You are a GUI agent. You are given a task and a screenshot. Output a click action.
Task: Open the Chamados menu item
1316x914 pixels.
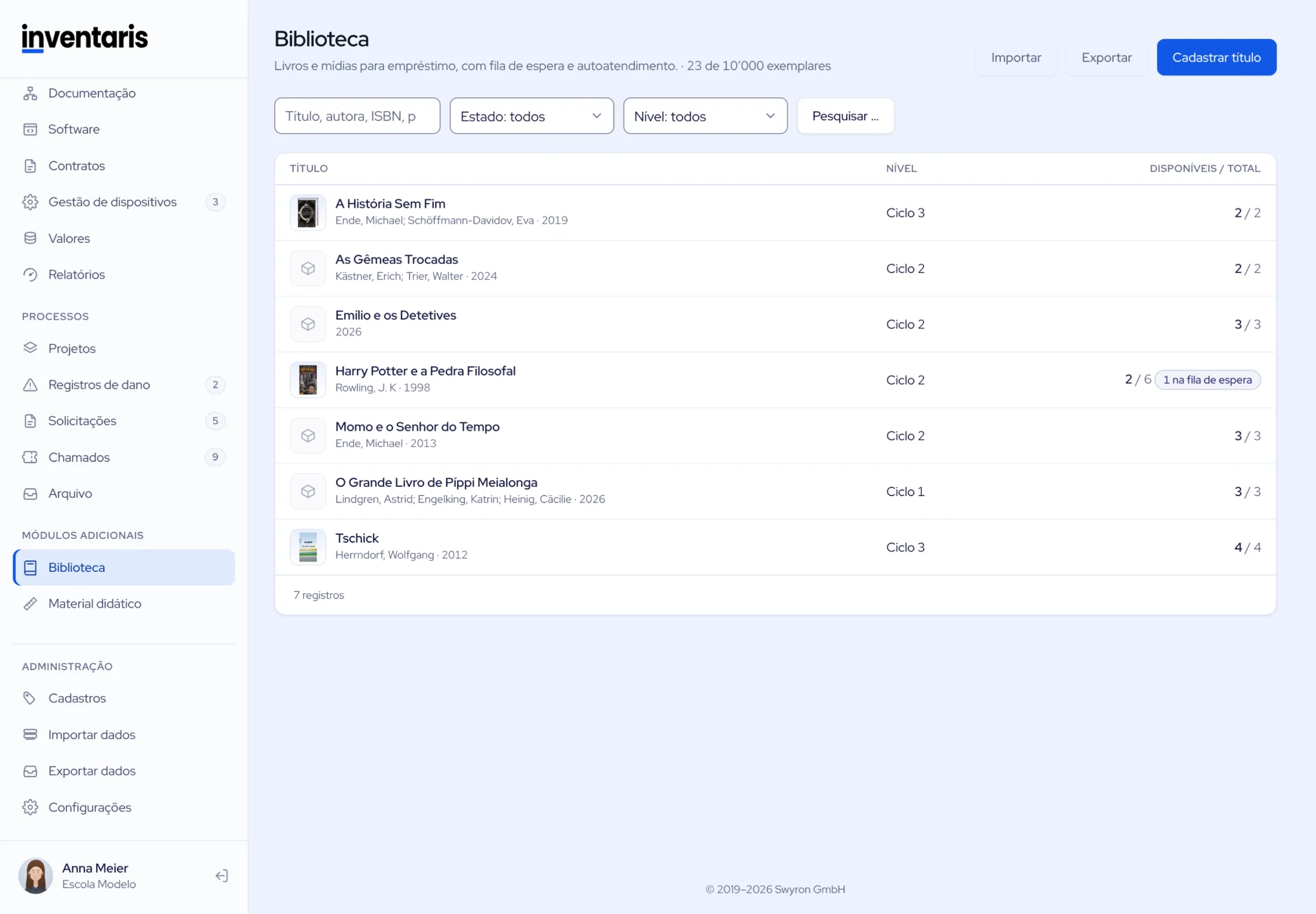click(124, 457)
